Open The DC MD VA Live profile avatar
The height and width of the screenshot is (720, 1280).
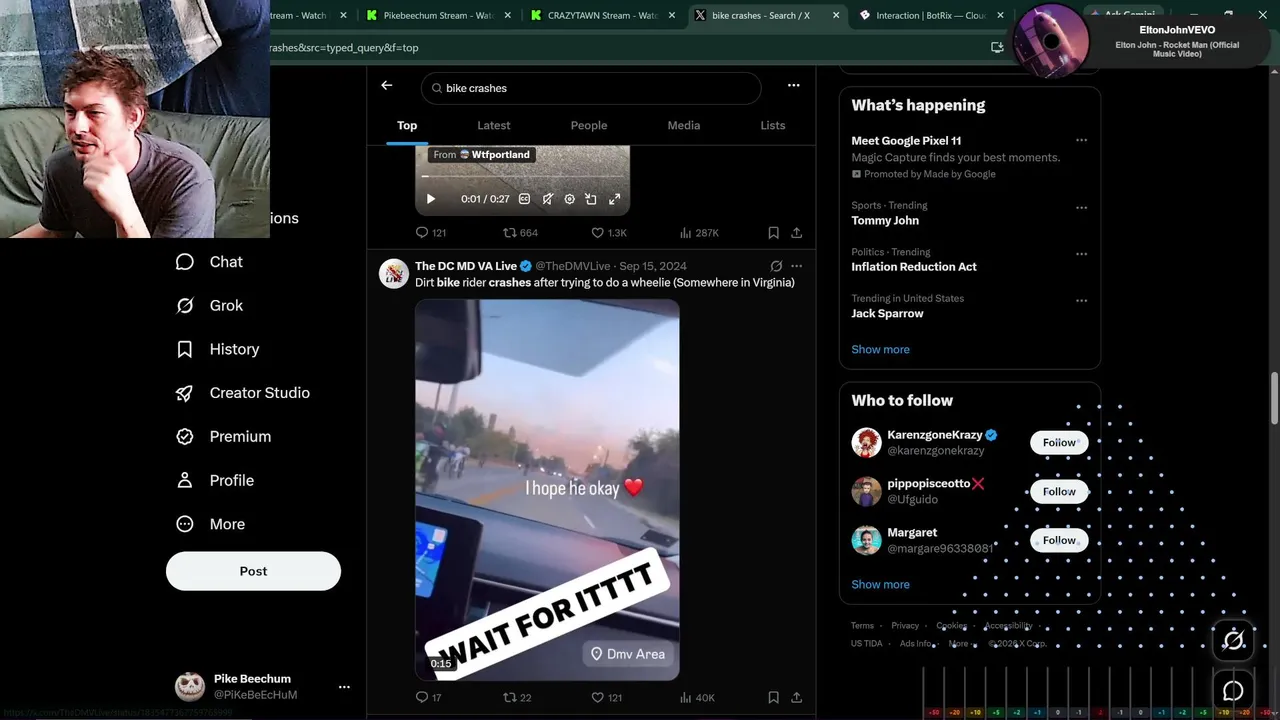click(394, 274)
